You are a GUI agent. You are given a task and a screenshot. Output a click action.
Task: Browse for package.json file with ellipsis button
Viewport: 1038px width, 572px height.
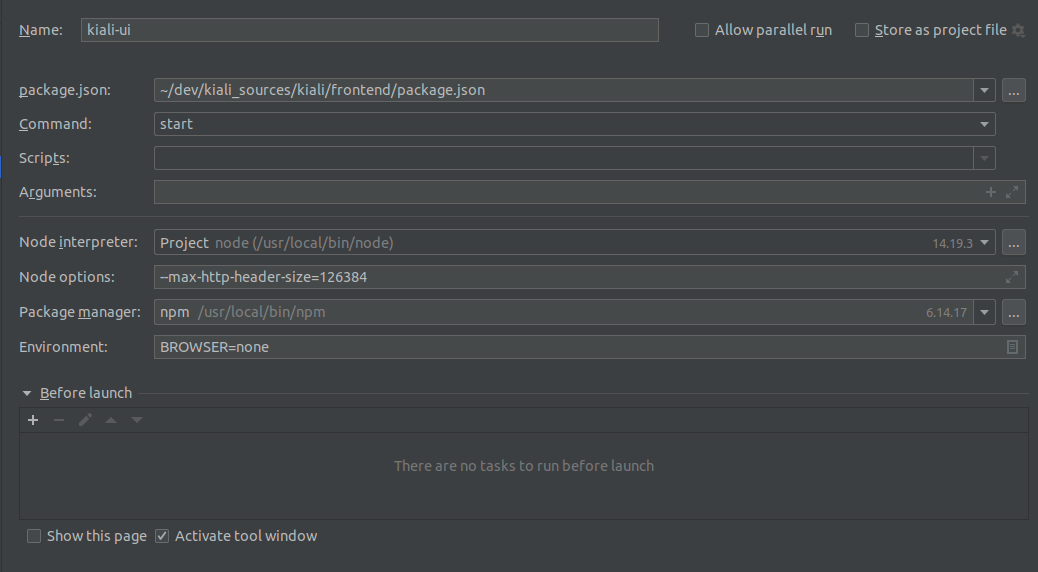(x=1014, y=91)
